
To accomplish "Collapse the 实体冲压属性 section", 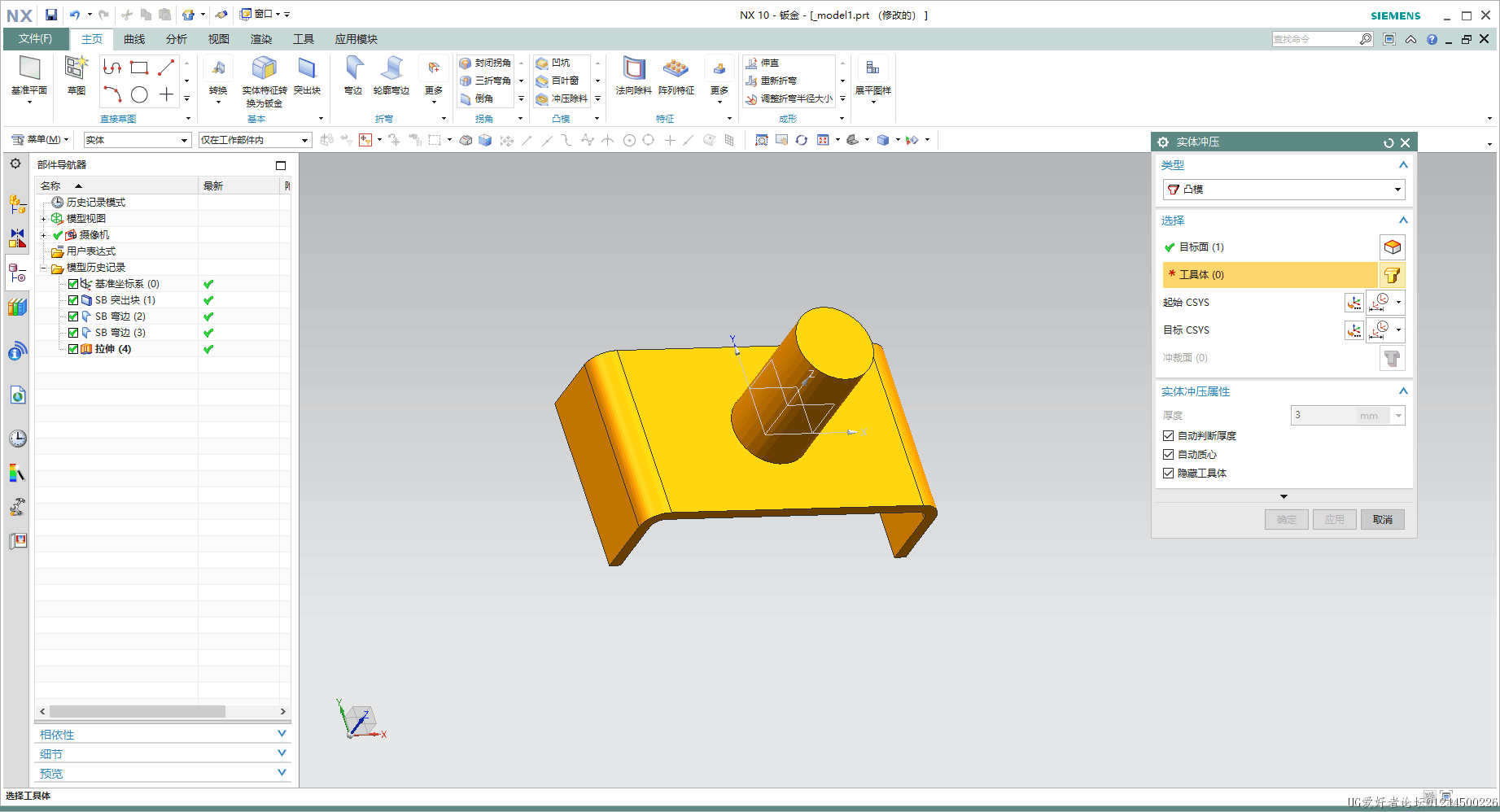I will tap(1403, 391).
